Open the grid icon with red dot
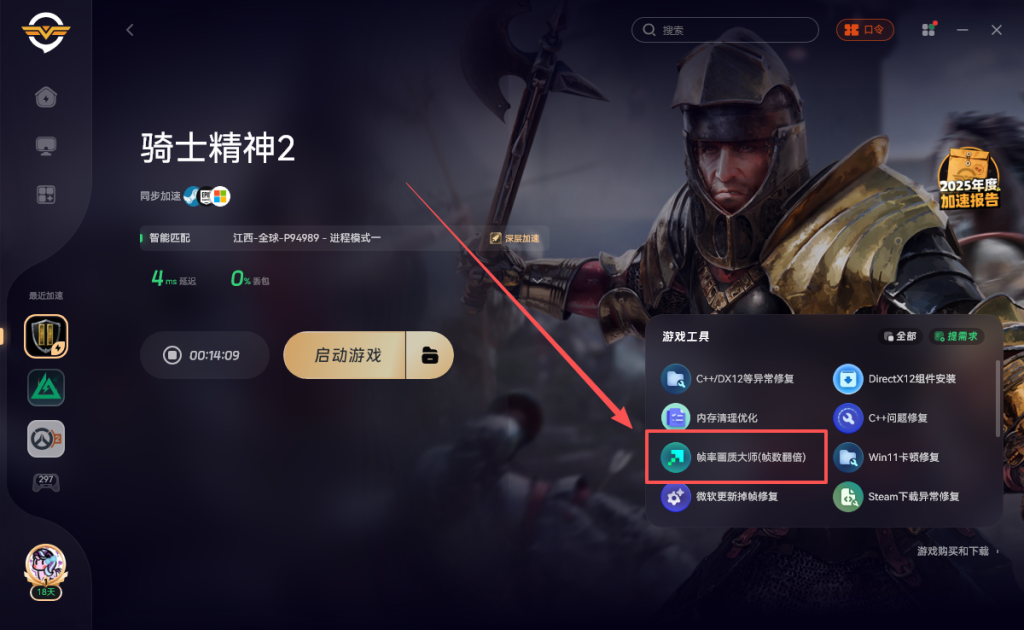This screenshot has width=1024, height=630. tap(929, 29)
